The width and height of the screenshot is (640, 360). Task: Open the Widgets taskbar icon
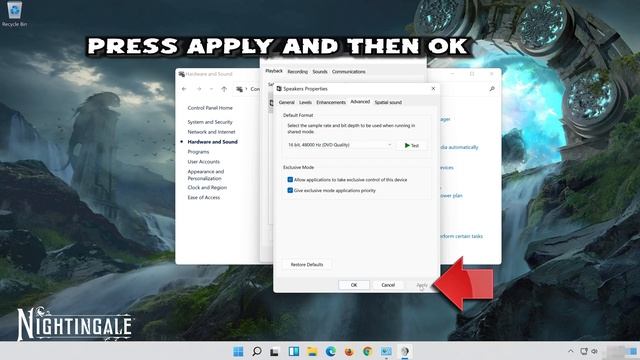293,351
